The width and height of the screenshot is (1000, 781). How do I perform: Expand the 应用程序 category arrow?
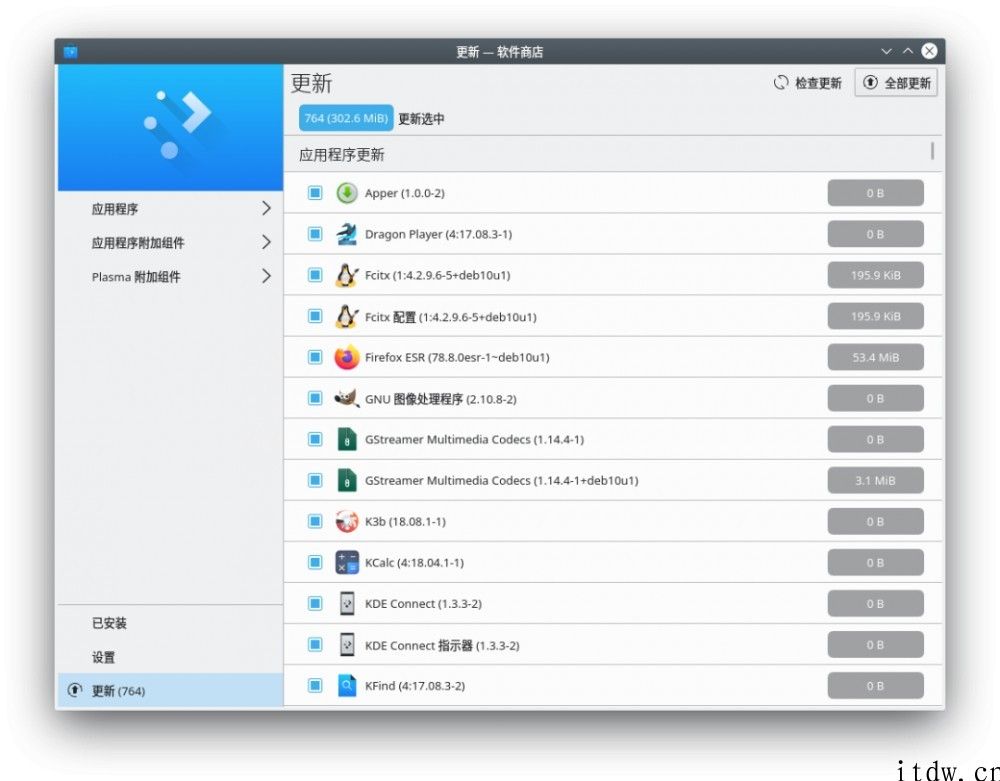[267, 208]
